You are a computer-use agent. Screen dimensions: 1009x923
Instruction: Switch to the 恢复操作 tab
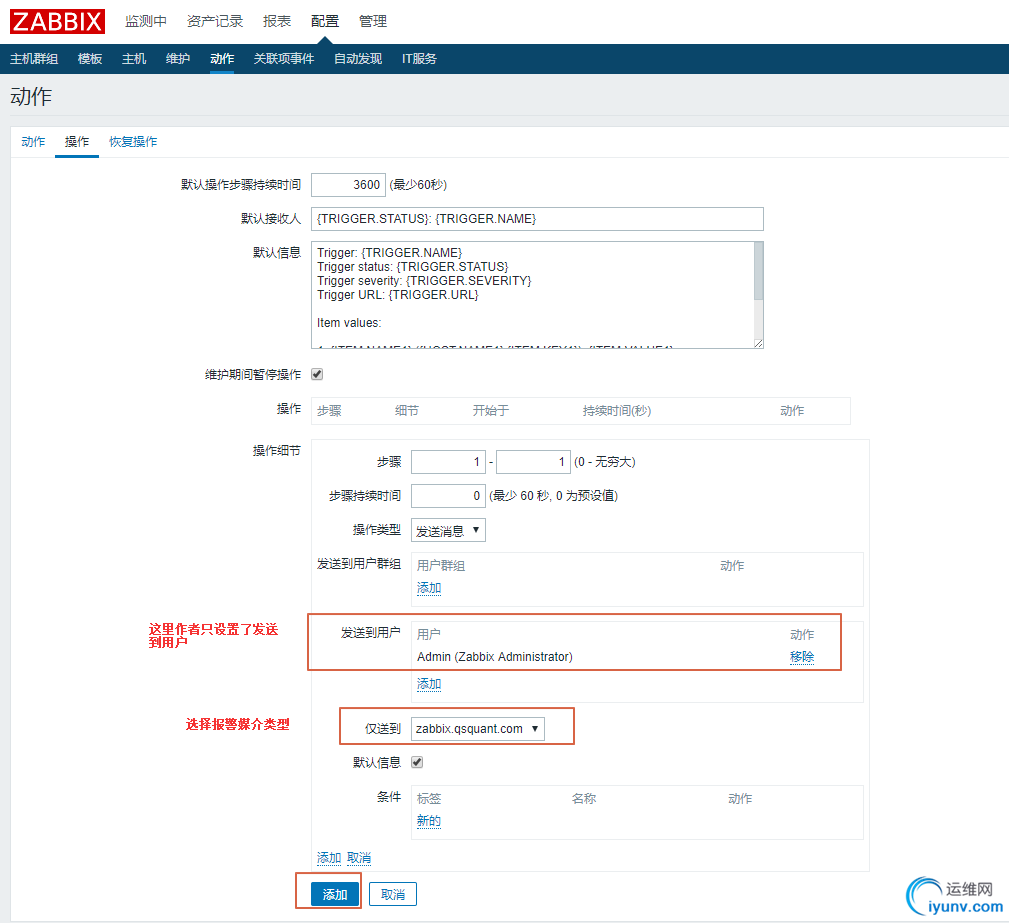click(133, 142)
